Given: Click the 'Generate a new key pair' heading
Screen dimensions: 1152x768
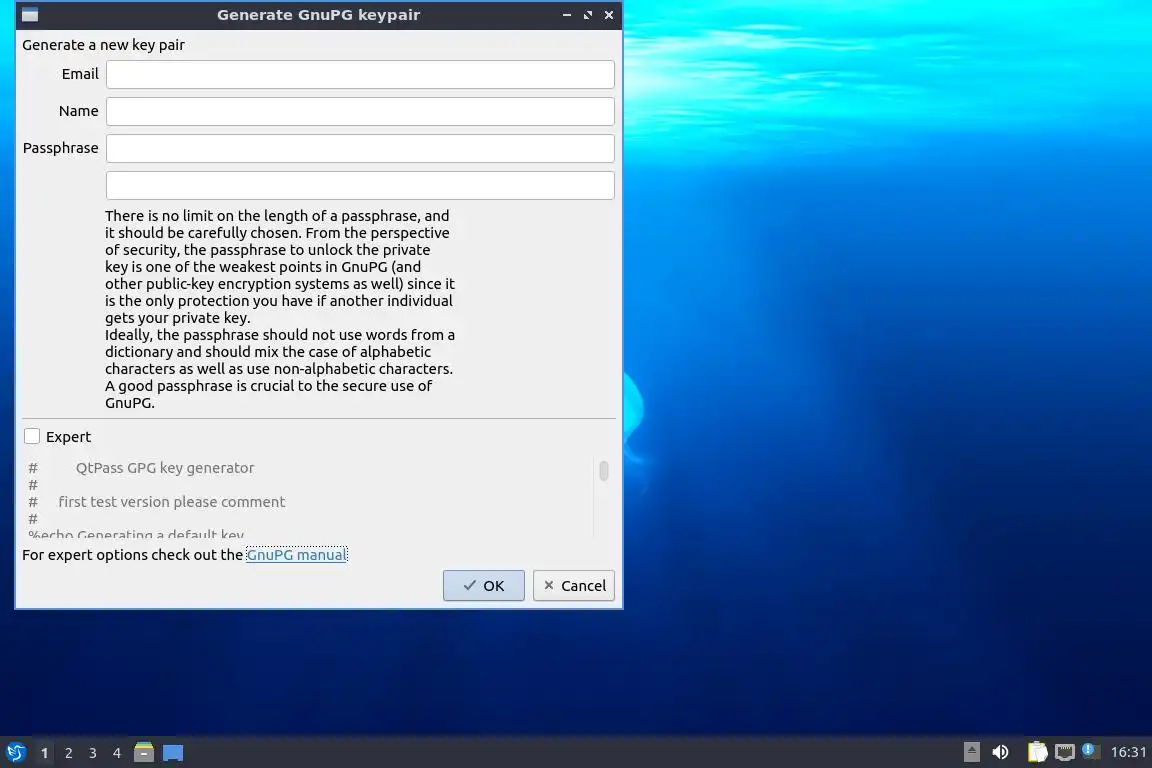Looking at the screenshot, I should click(x=104, y=45).
